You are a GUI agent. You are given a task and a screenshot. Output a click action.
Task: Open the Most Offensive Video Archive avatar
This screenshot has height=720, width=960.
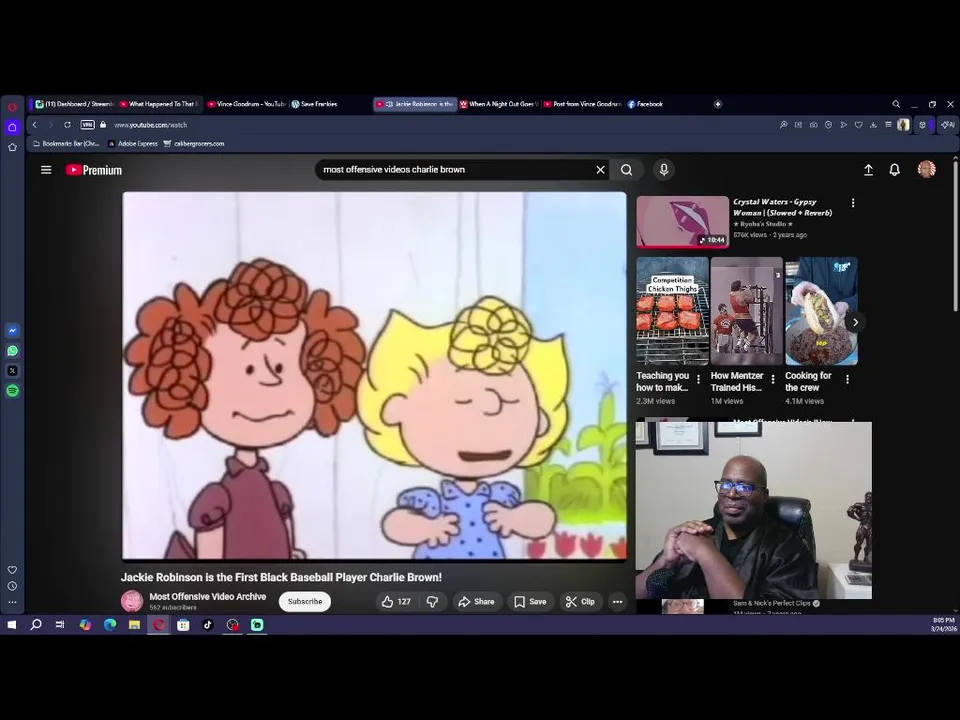(x=132, y=601)
